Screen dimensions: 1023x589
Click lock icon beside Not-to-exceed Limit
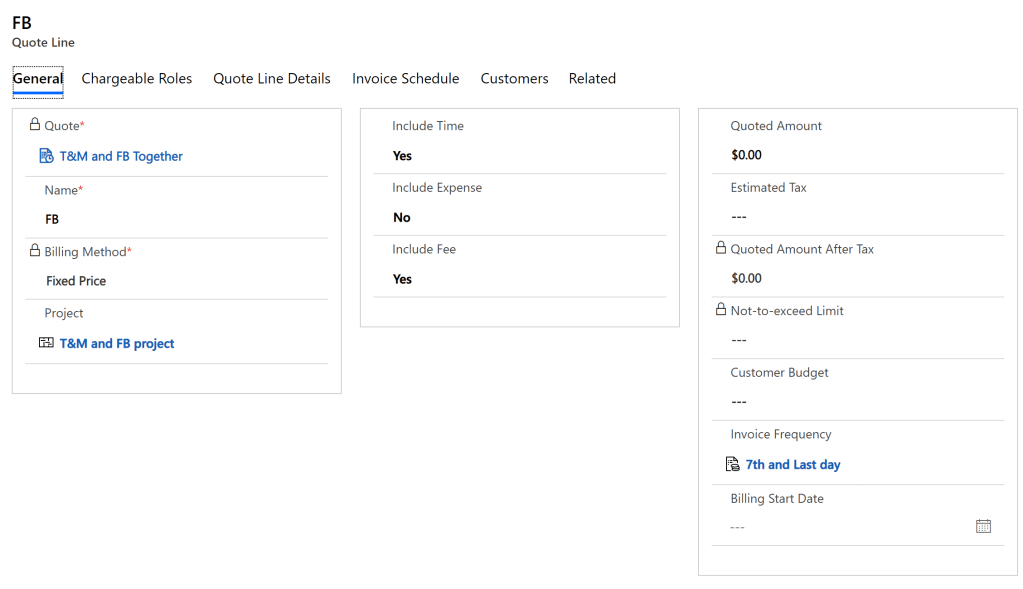coord(721,310)
